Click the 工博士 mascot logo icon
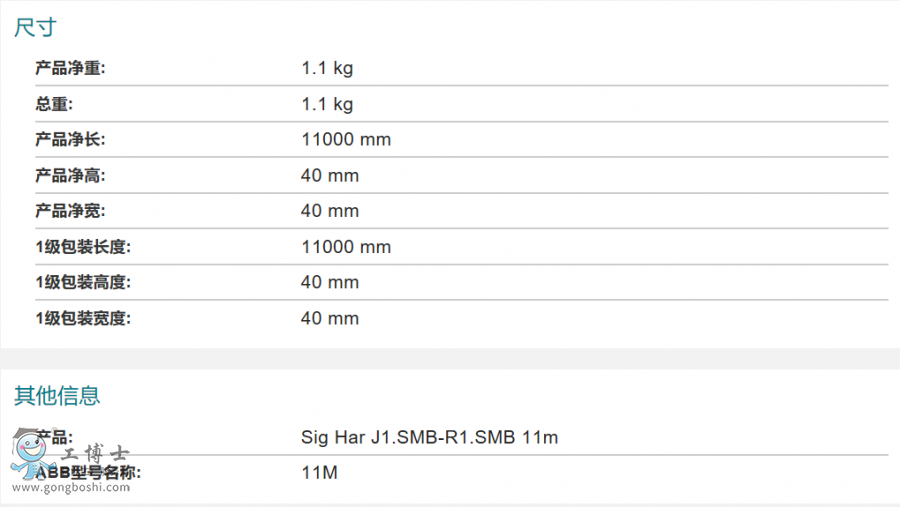900x507 pixels. 30,454
